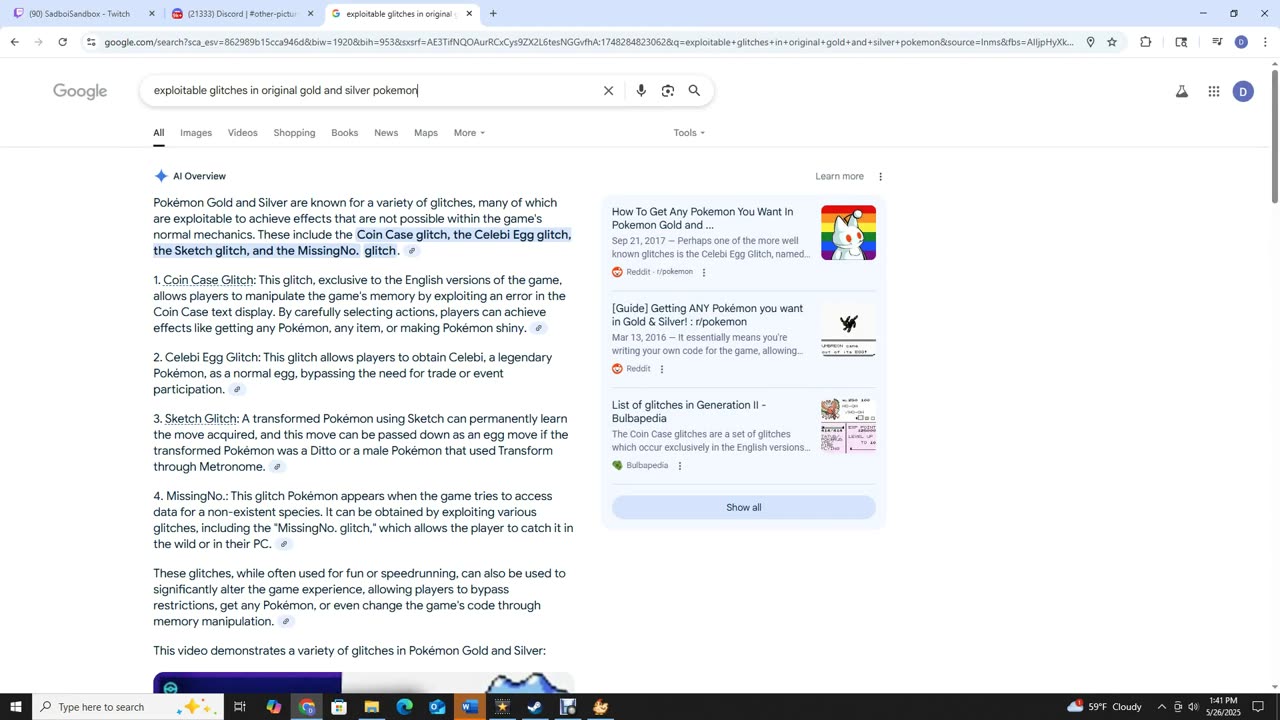Go back to the previous page
This screenshot has height=720, width=1280.
coord(14,42)
